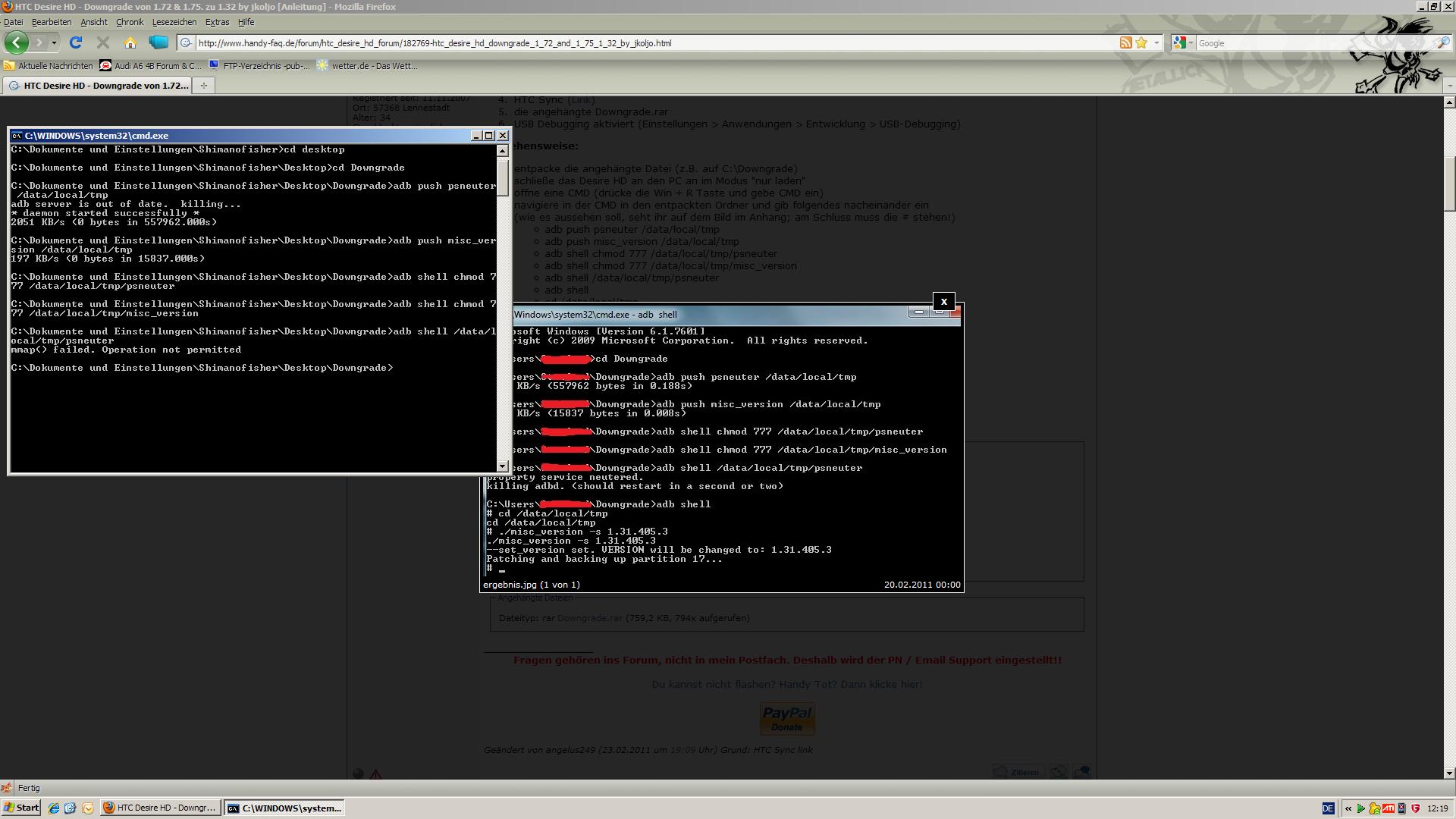Screen dimensions: 1456x819
Task: Click the third quick launch icon
Action: pos(88,808)
